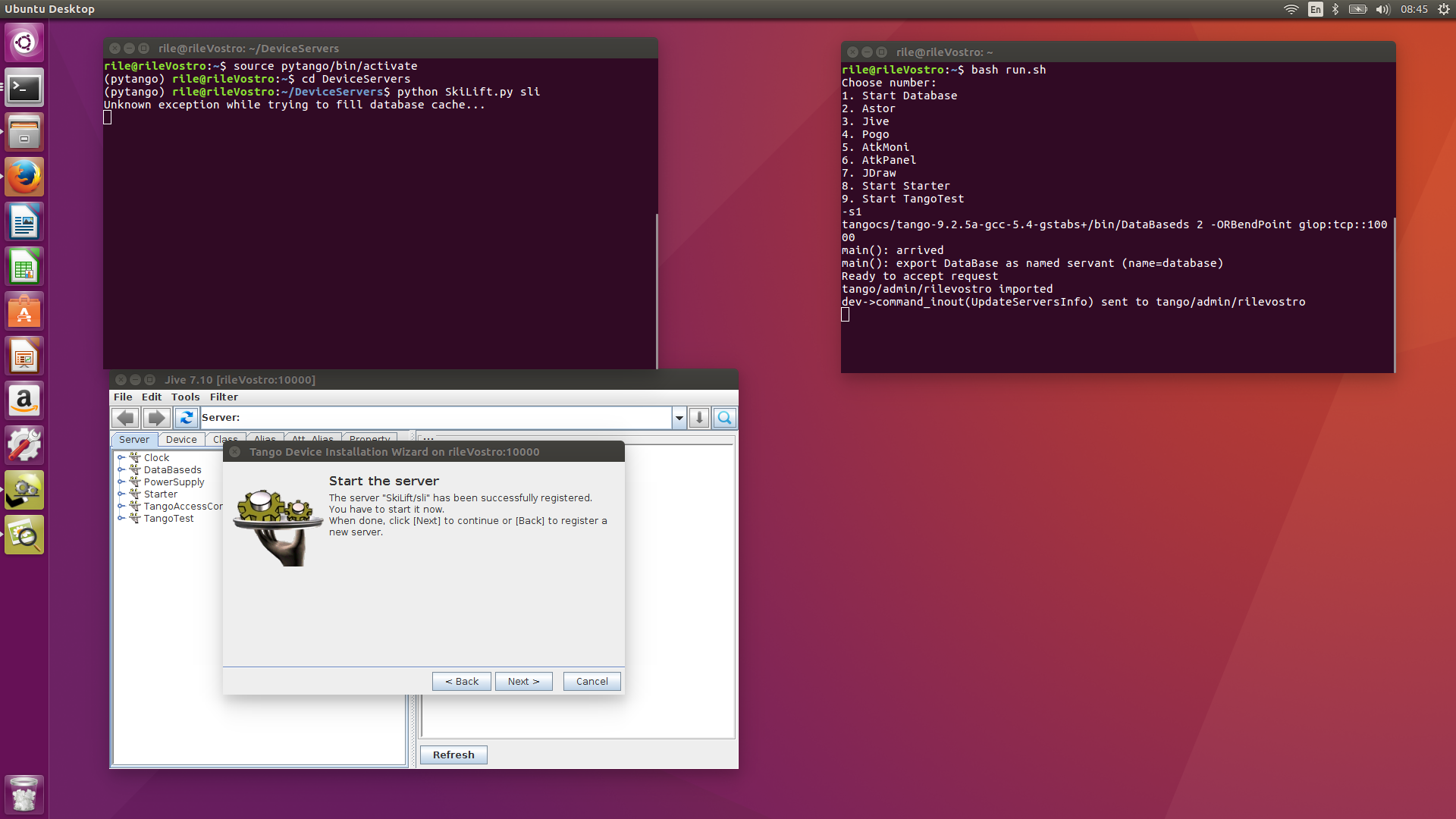Screen dimensions: 1456x819
Task: Expand the TangoAccessControl server node
Action: pos(121,507)
